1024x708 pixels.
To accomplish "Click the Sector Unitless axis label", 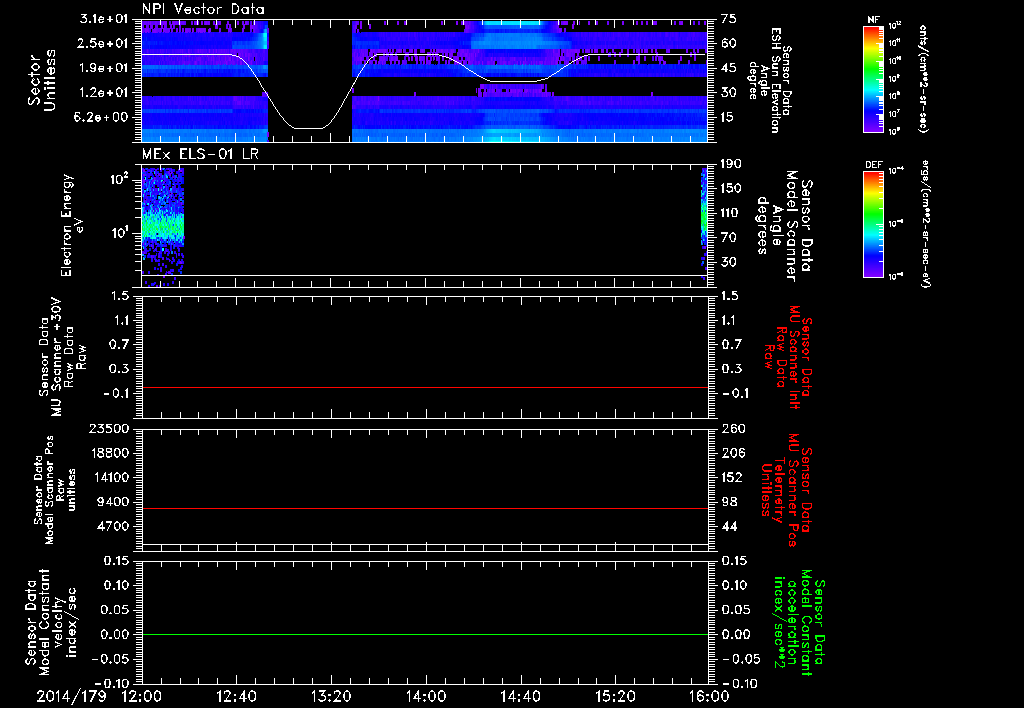I will (42, 80).
